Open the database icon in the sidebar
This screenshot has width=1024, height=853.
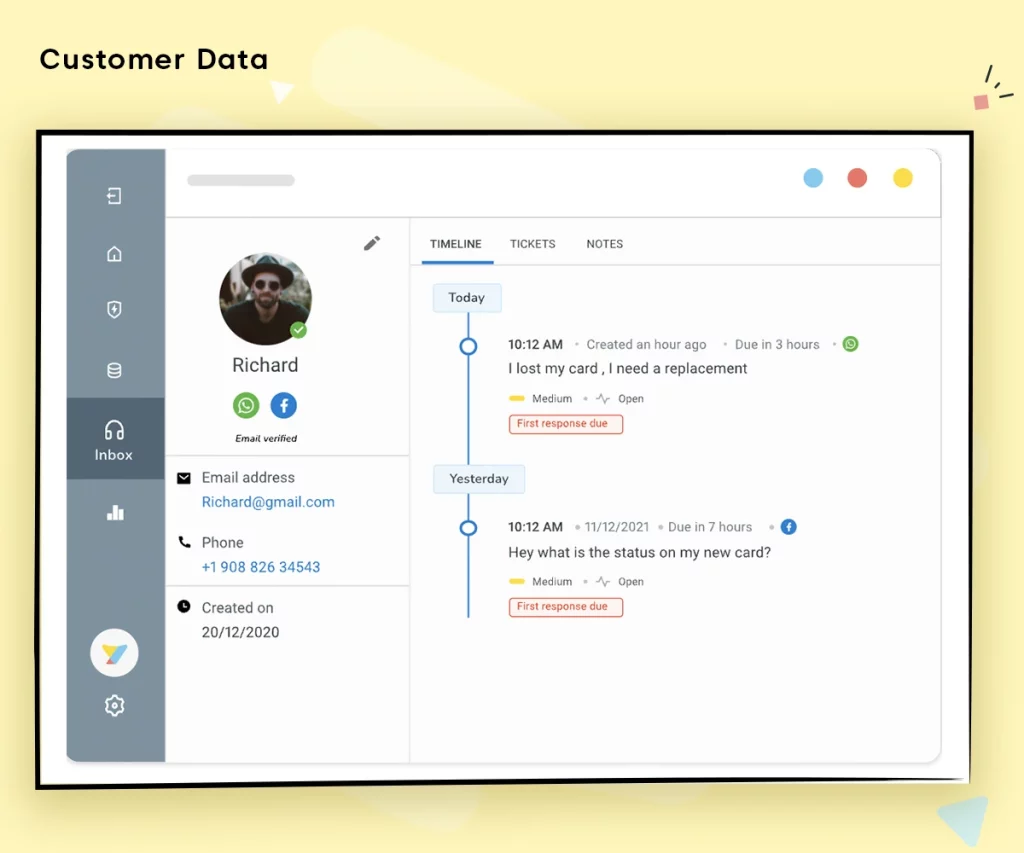coord(114,370)
